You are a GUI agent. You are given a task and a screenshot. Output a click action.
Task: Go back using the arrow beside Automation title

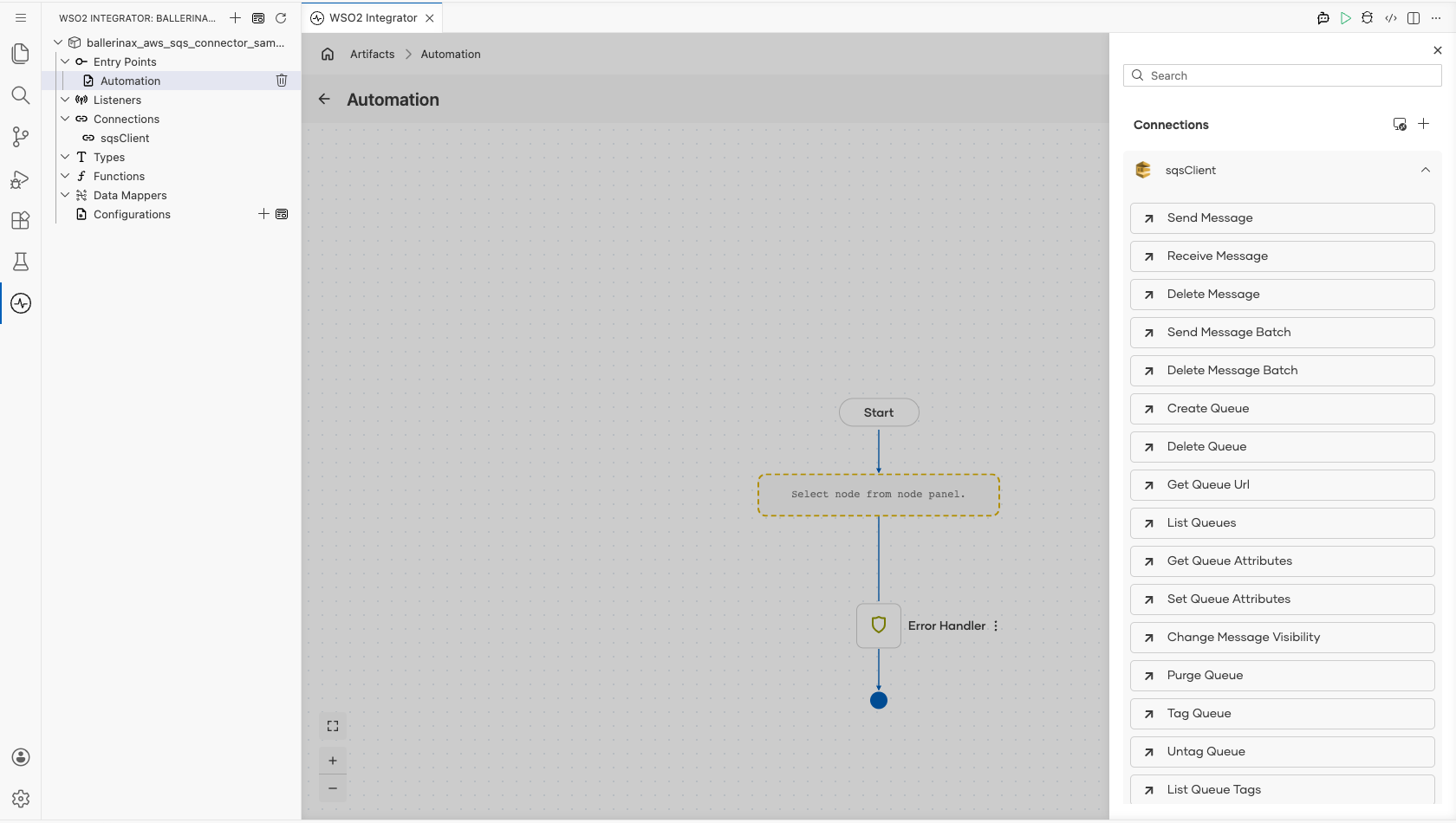pos(324,99)
